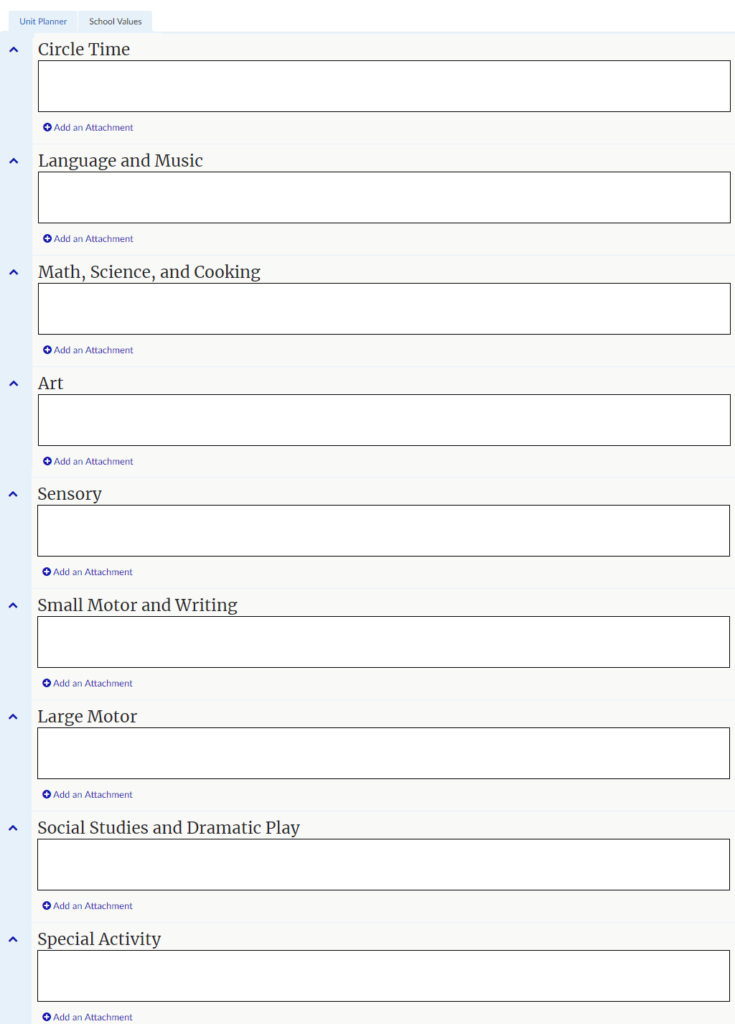735x1024 pixels.
Task: Switch to the Unit Planner tab
Action: pyautogui.click(x=43, y=21)
